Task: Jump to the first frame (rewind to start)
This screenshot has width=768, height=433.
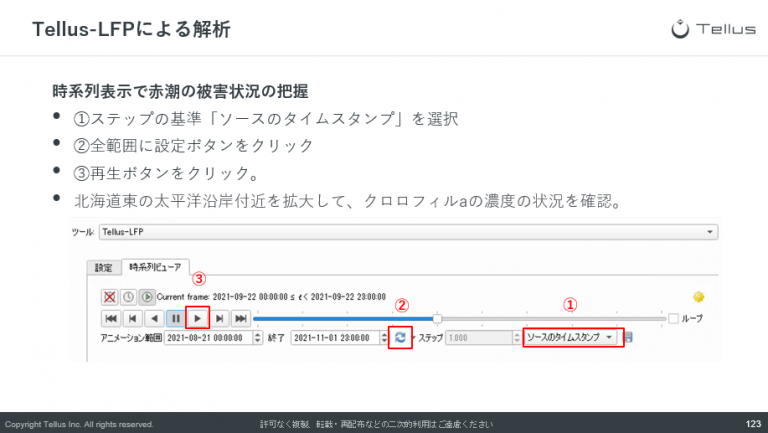Action: click(x=111, y=318)
